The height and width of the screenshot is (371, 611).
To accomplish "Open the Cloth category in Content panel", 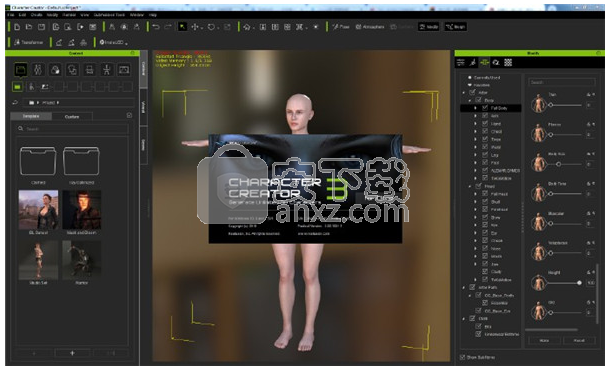I will 72,70.
